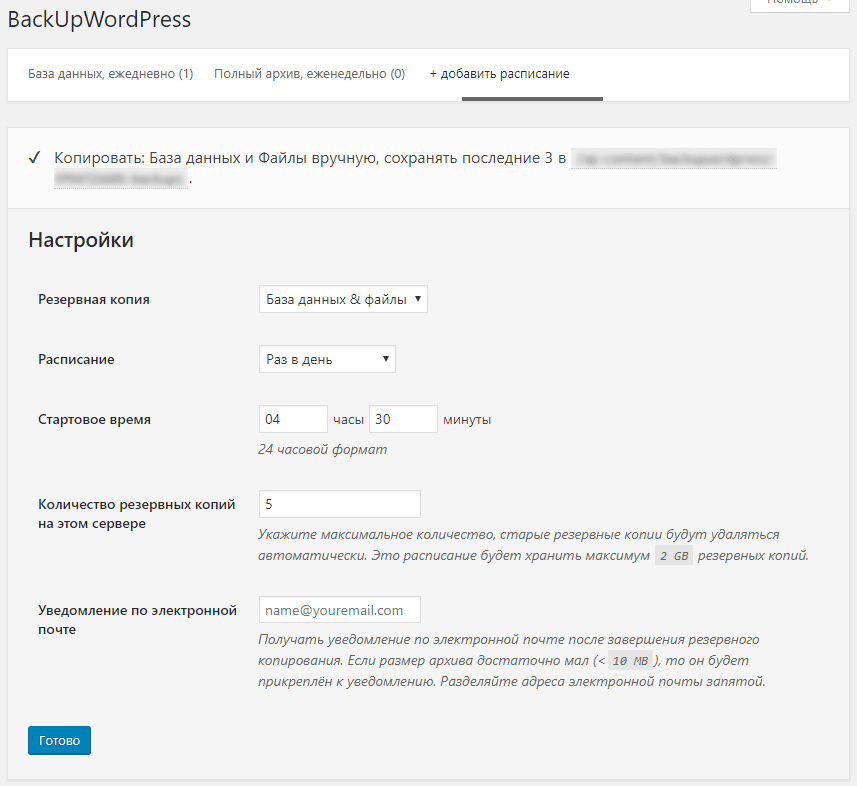Select the + добавить расписание tab
The image size is (857, 786).
pos(499,74)
